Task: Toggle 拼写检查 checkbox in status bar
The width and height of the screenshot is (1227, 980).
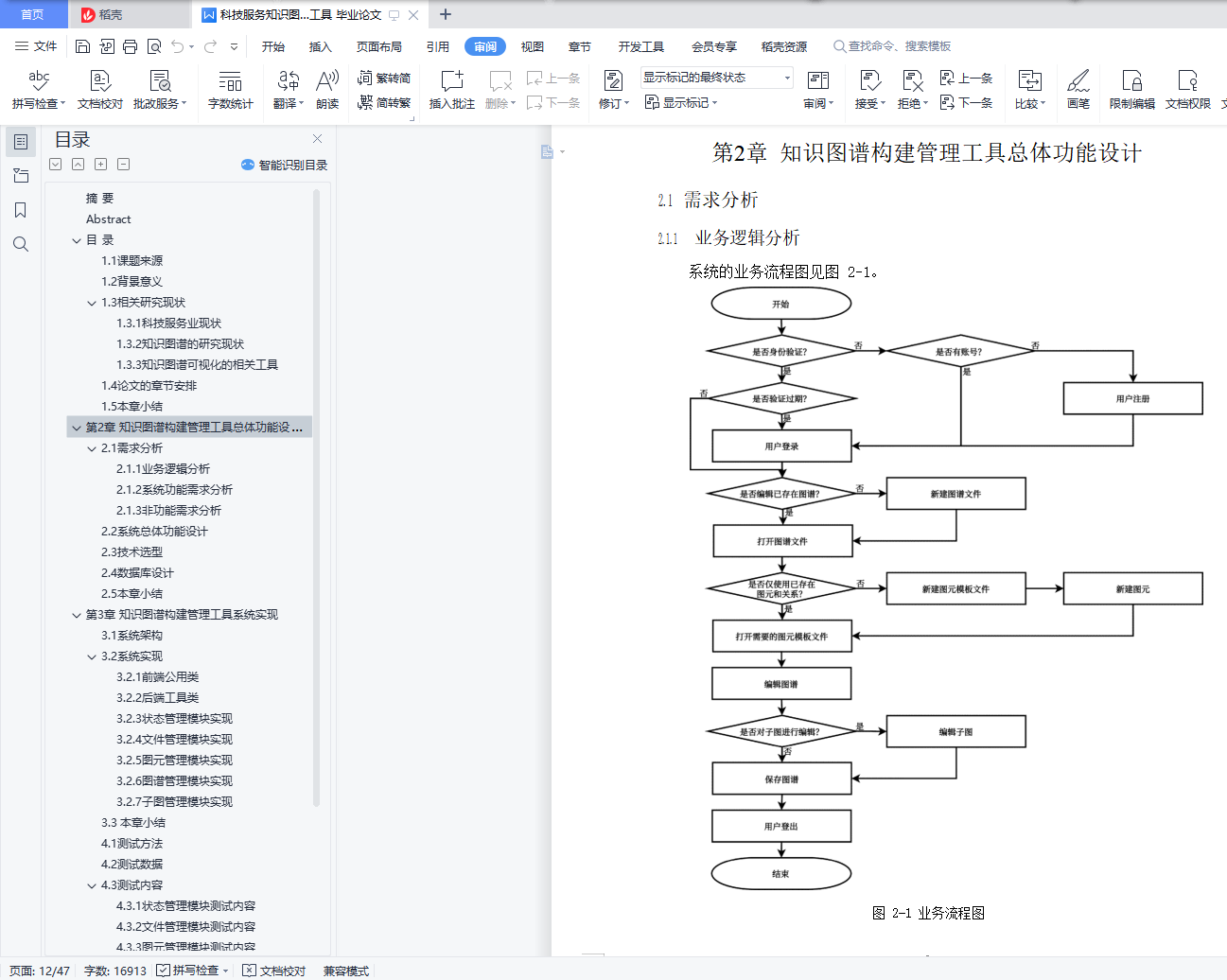Action: pyautogui.click(x=163, y=971)
